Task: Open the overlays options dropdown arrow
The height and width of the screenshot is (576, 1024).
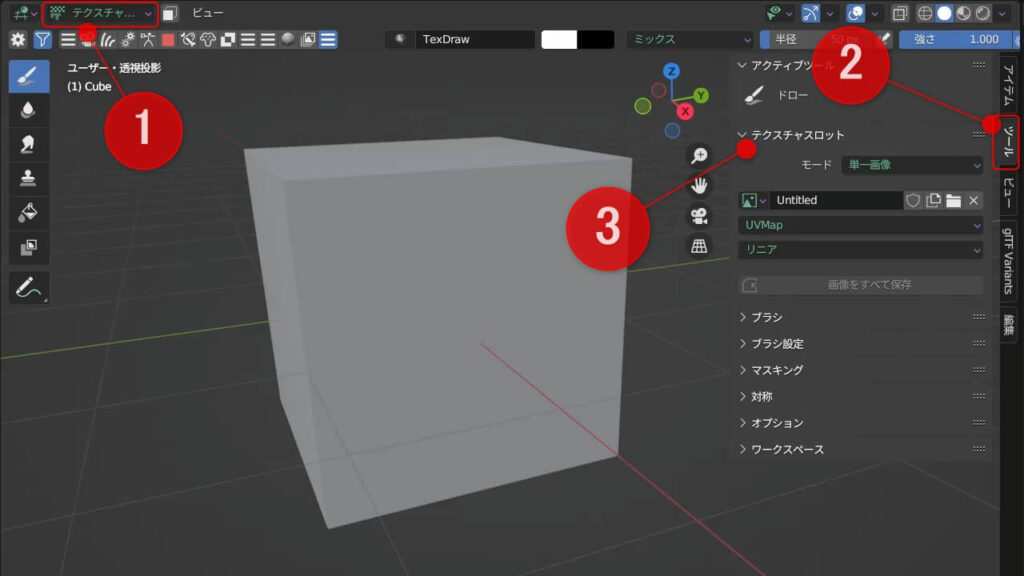Action: (x=874, y=13)
